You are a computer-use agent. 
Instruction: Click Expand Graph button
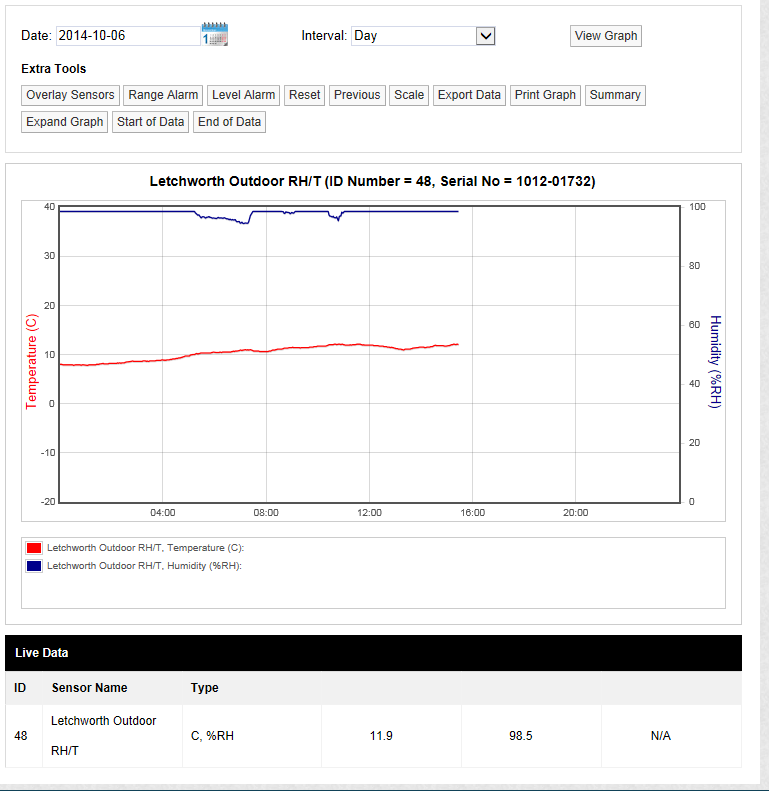pyautogui.click(x=65, y=122)
